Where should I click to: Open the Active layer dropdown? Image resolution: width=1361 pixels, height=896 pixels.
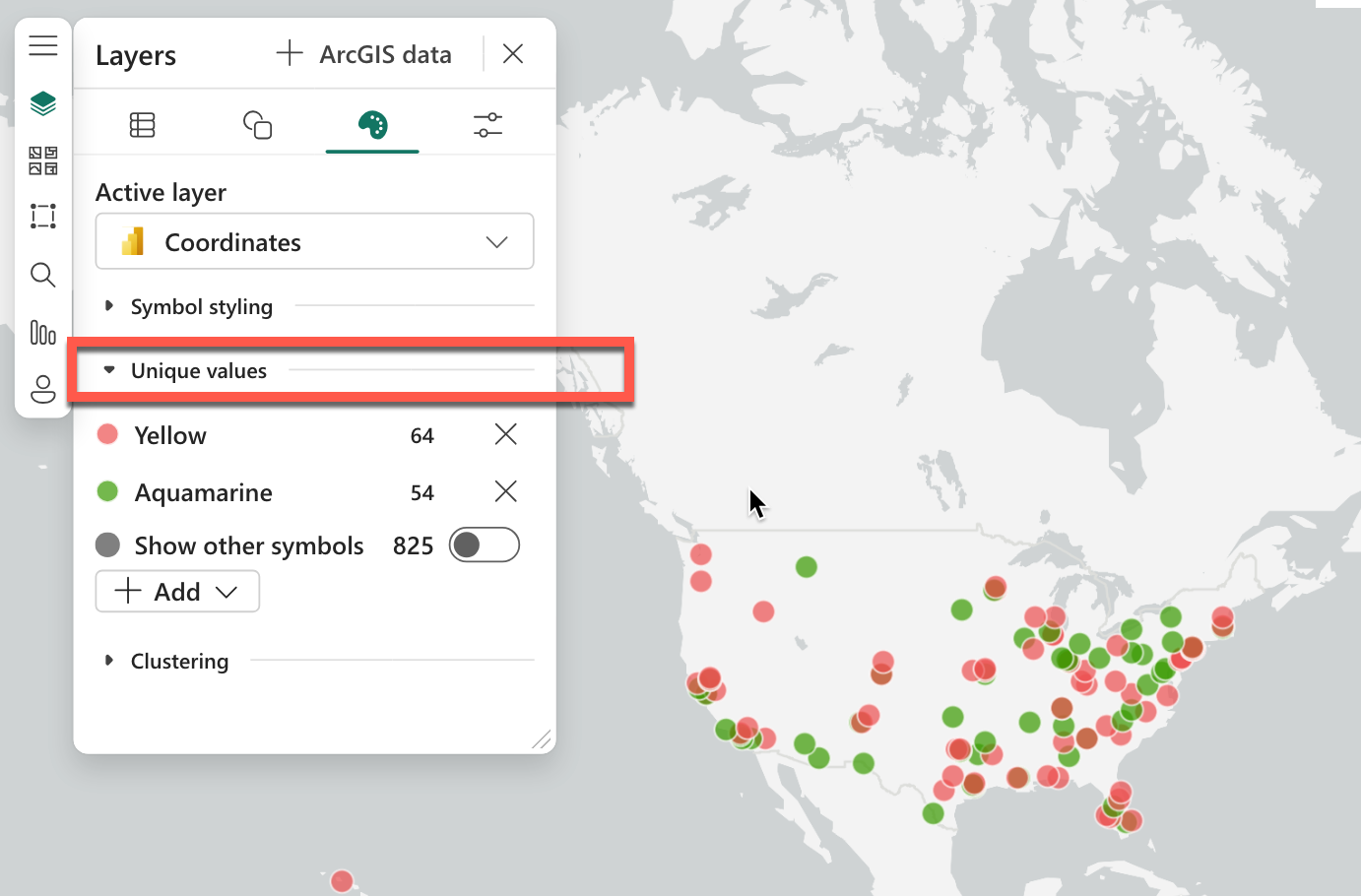[496, 241]
